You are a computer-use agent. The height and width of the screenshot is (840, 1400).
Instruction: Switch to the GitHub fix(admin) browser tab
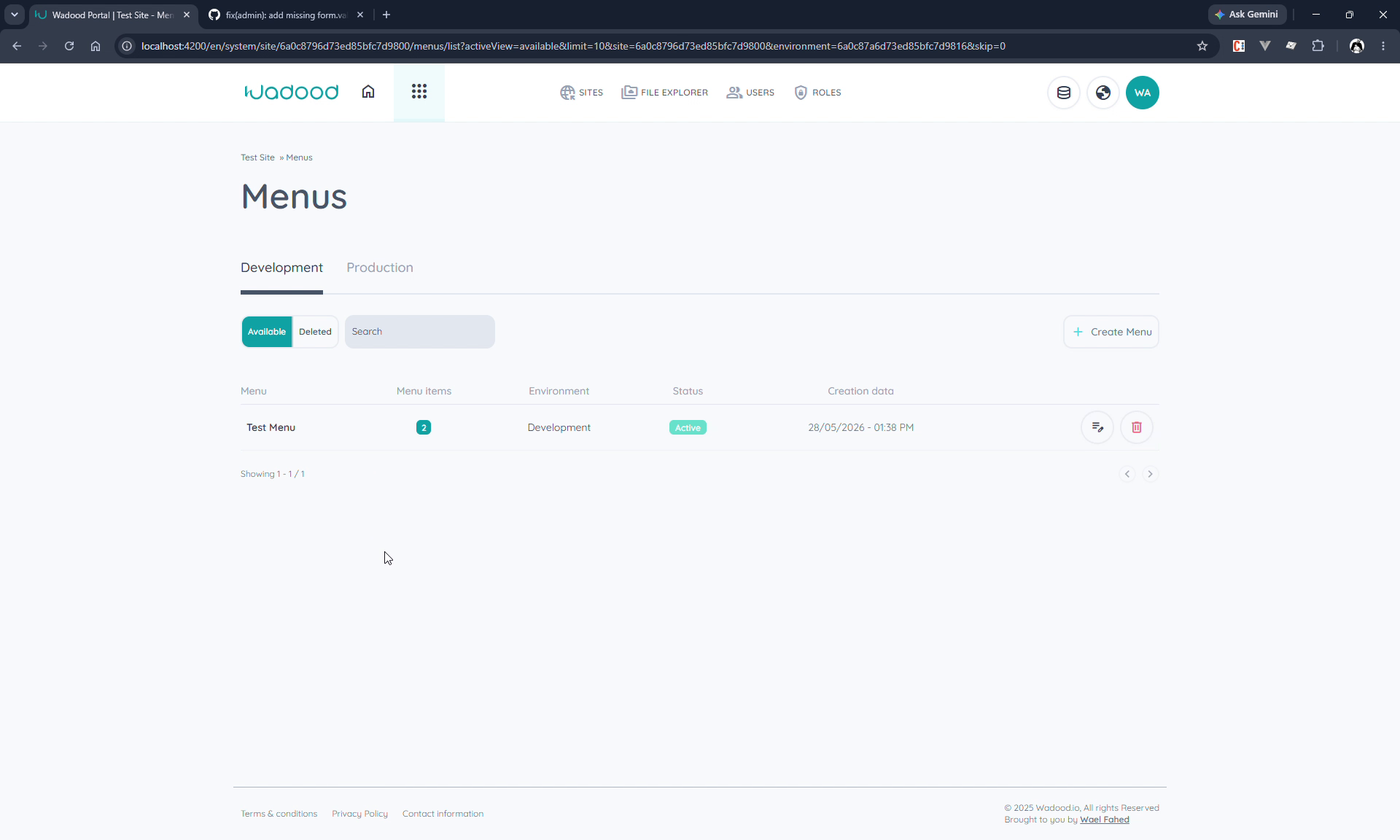(x=285, y=15)
